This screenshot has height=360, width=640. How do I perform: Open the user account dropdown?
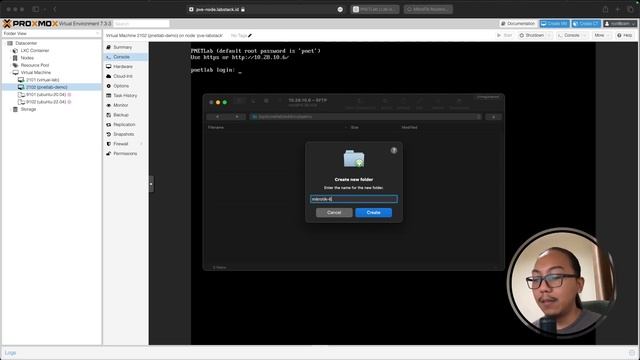[x=620, y=24]
